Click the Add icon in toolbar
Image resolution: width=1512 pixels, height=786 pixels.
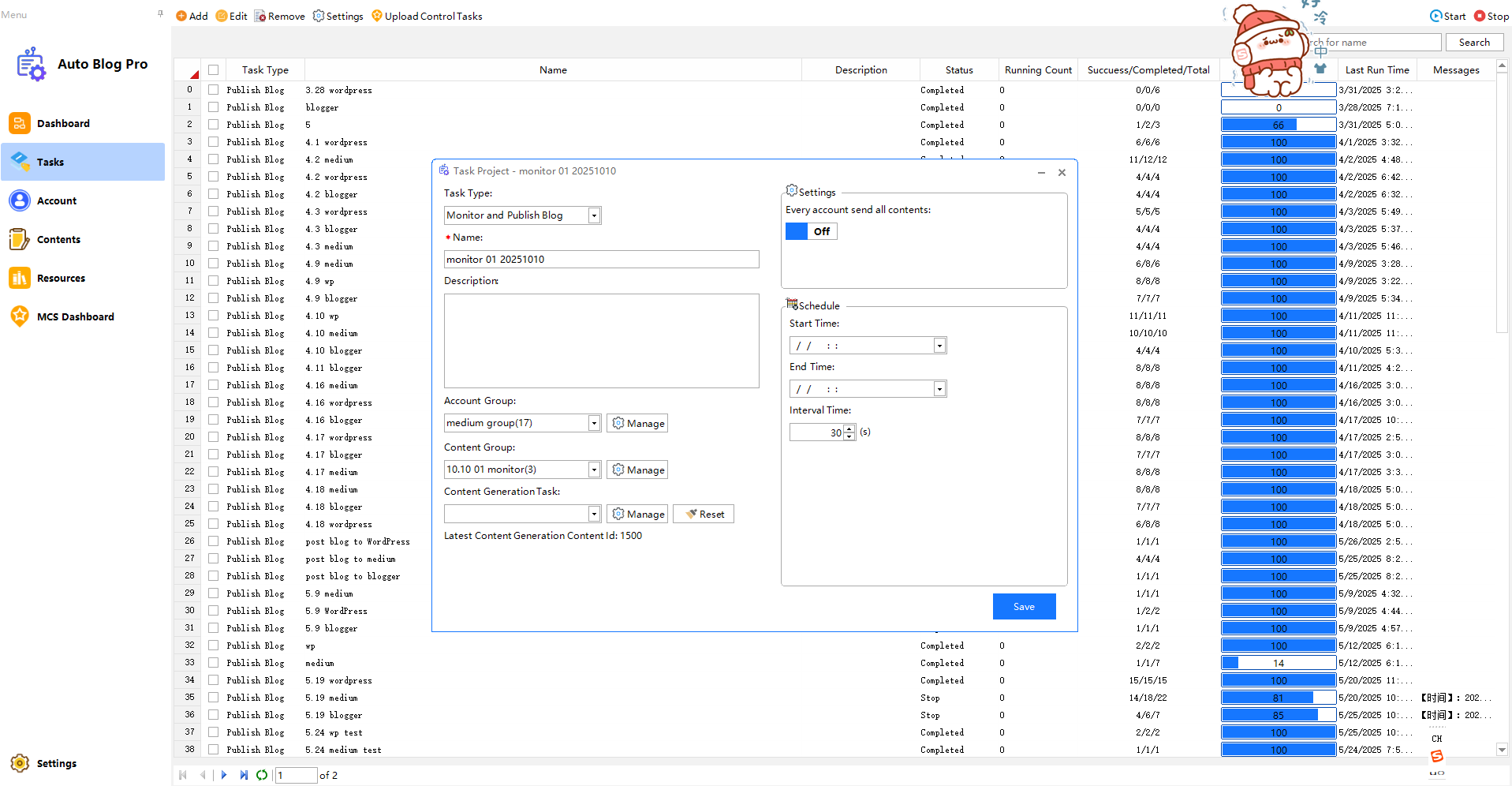coord(181,16)
